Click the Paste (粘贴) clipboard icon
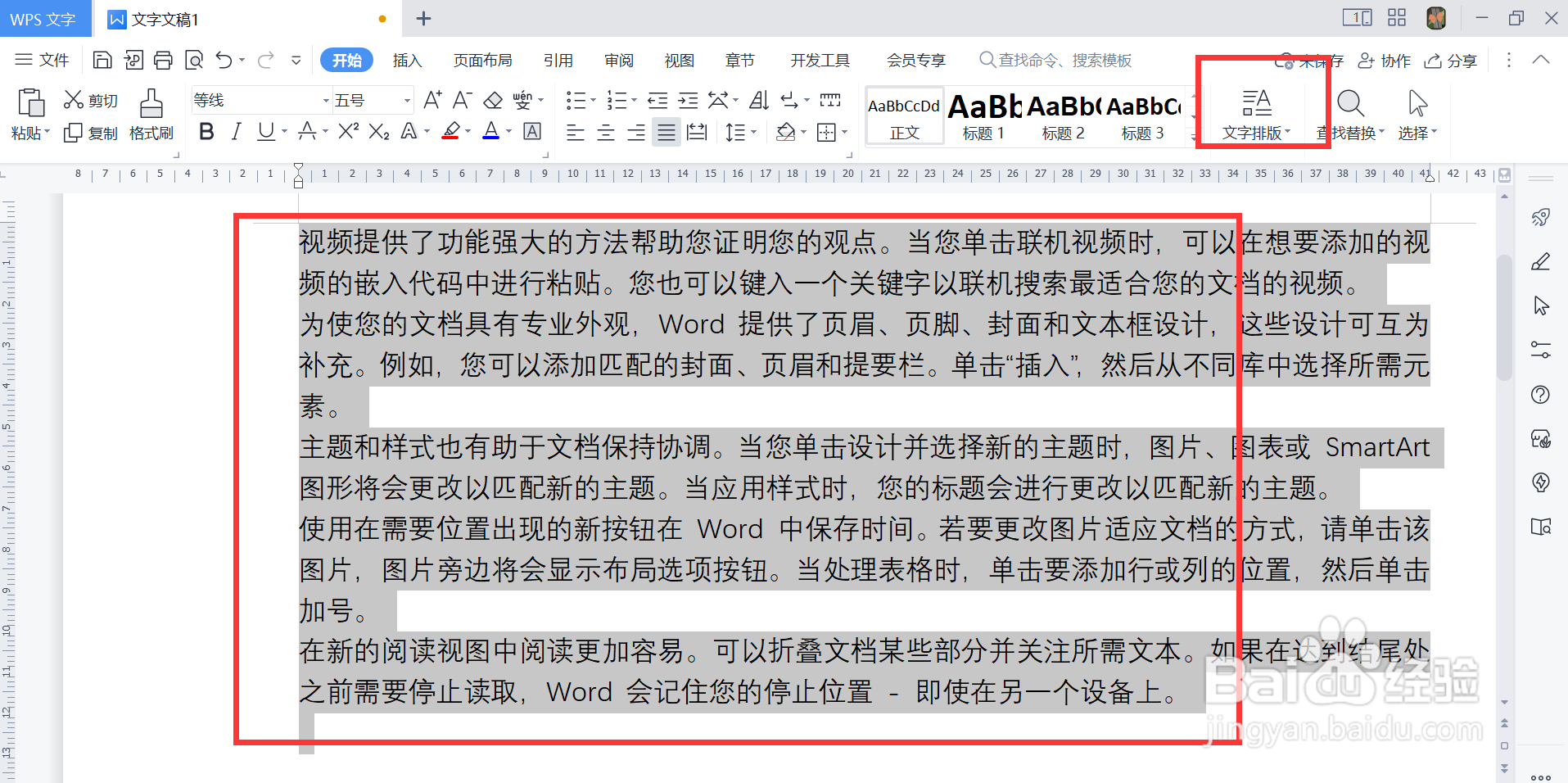The height and width of the screenshot is (783, 1568). [30, 104]
